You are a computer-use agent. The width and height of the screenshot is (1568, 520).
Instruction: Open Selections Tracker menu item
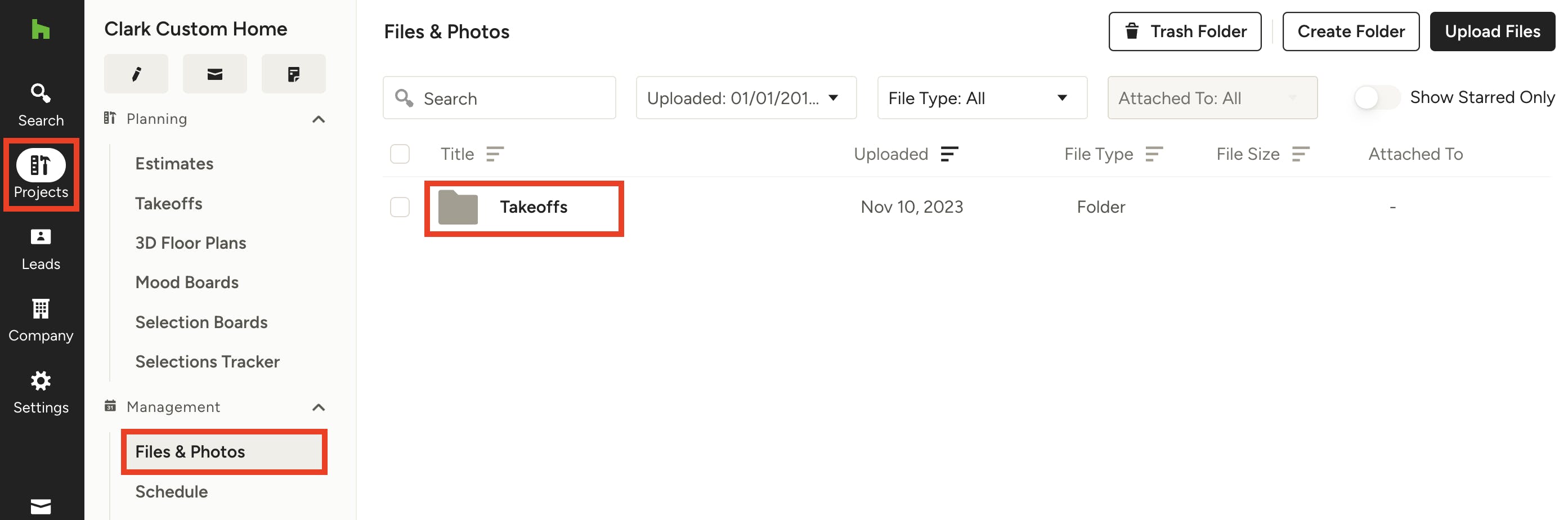pyautogui.click(x=208, y=362)
